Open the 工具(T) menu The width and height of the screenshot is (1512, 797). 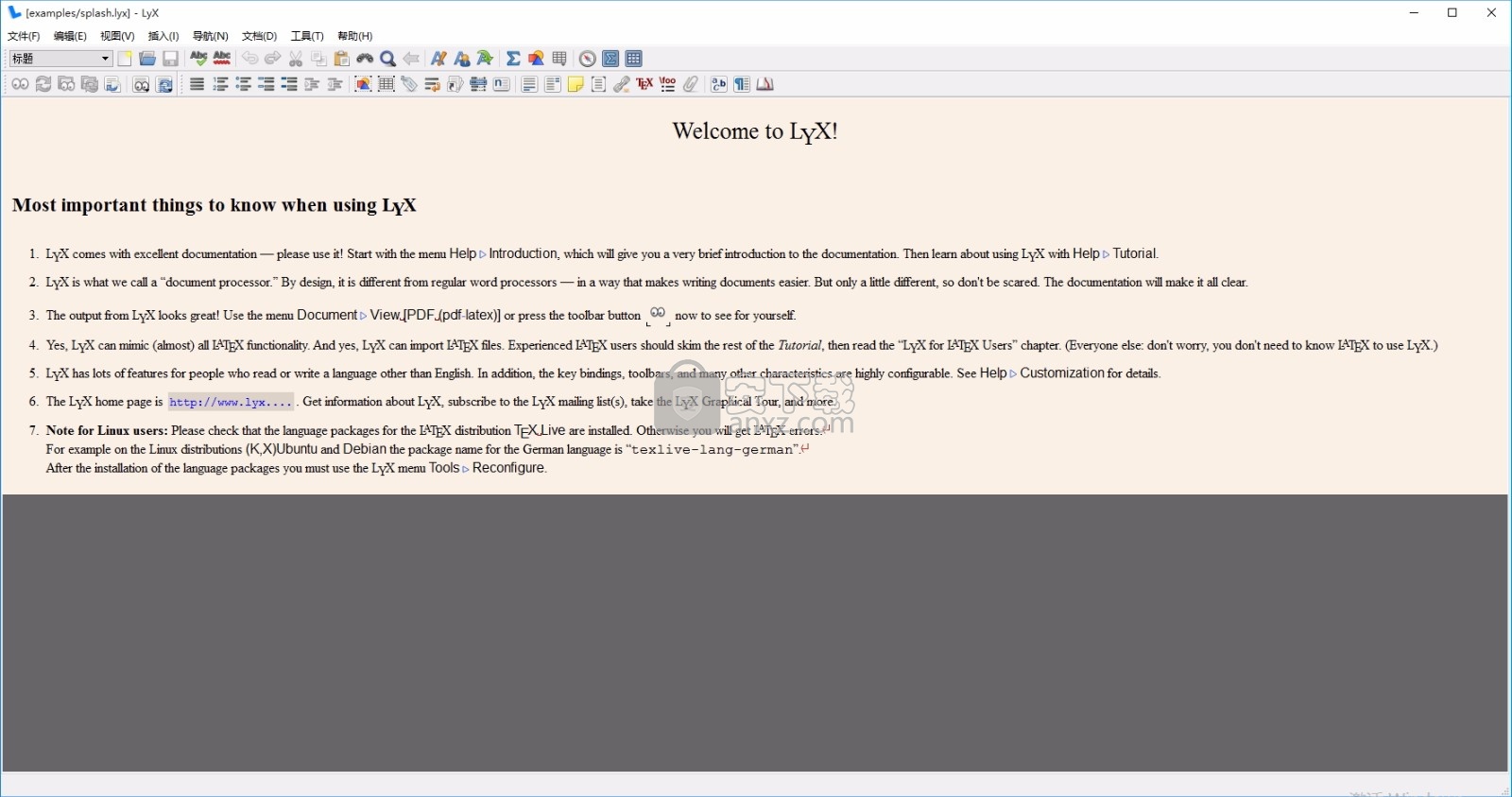(x=307, y=36)
